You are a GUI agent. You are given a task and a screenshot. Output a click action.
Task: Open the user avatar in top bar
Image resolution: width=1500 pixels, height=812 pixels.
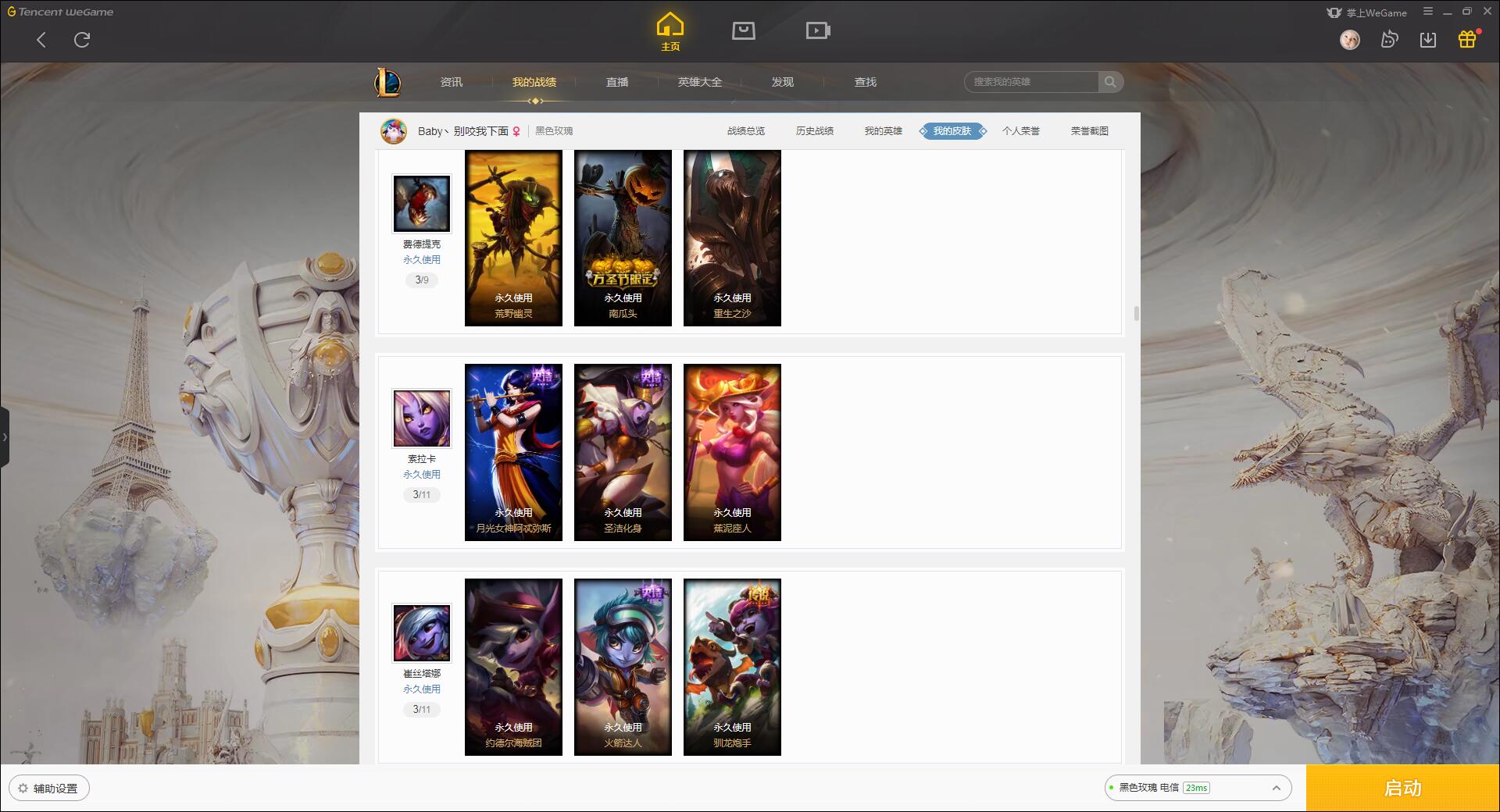(1349, 40)
